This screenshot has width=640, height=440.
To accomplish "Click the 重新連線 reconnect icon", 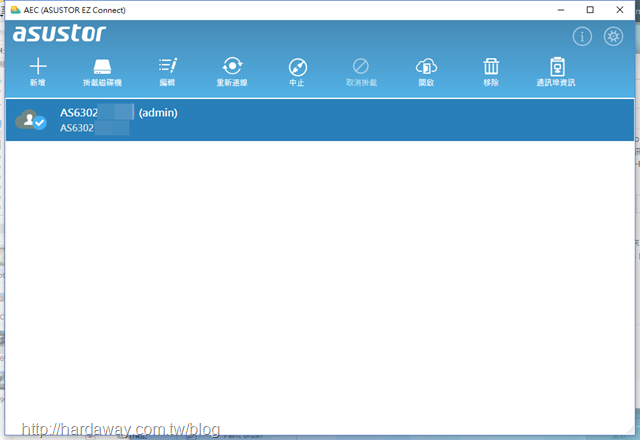I will point(232,66).
